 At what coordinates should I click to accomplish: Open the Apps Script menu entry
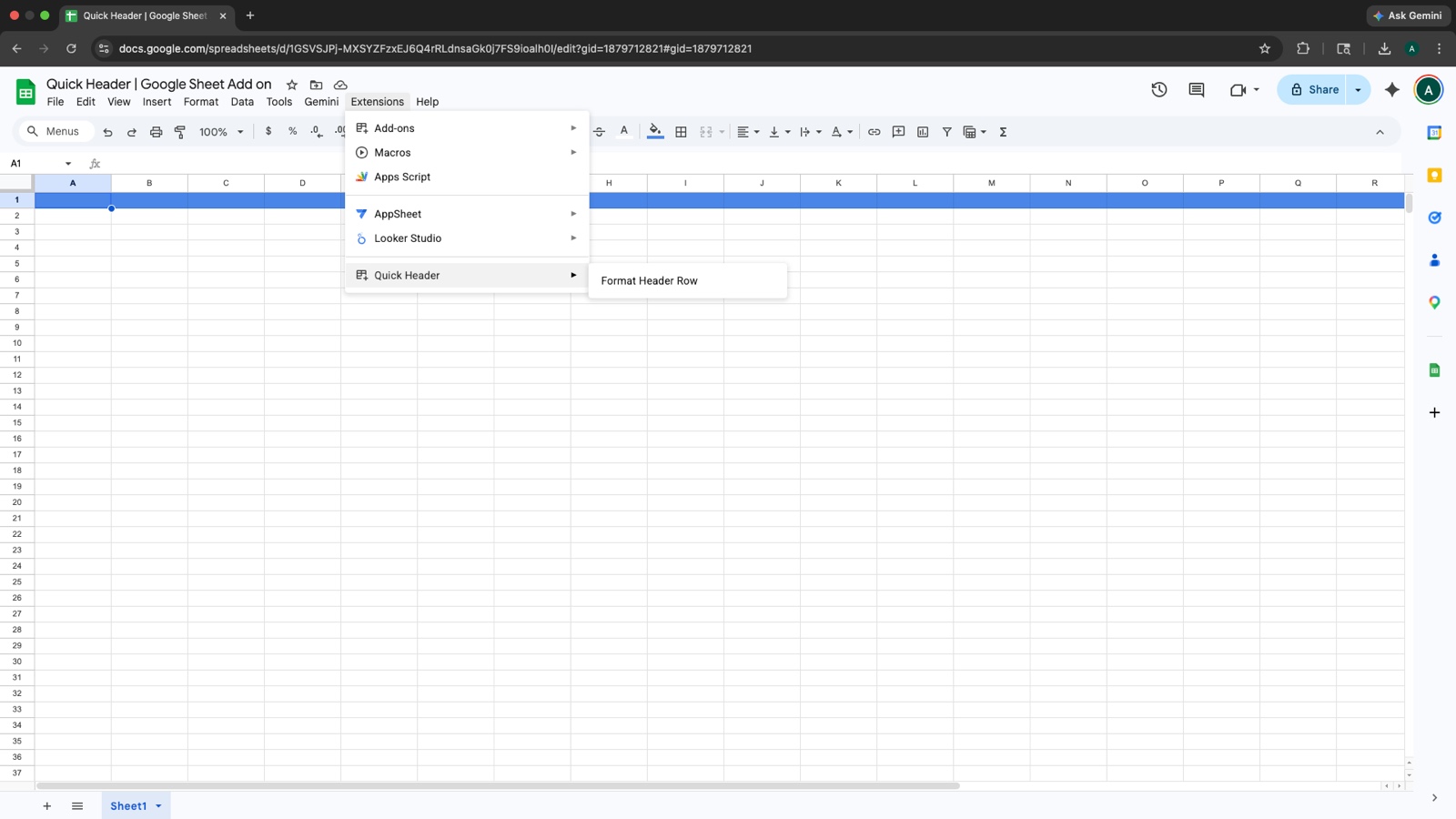tap(402, 177)
